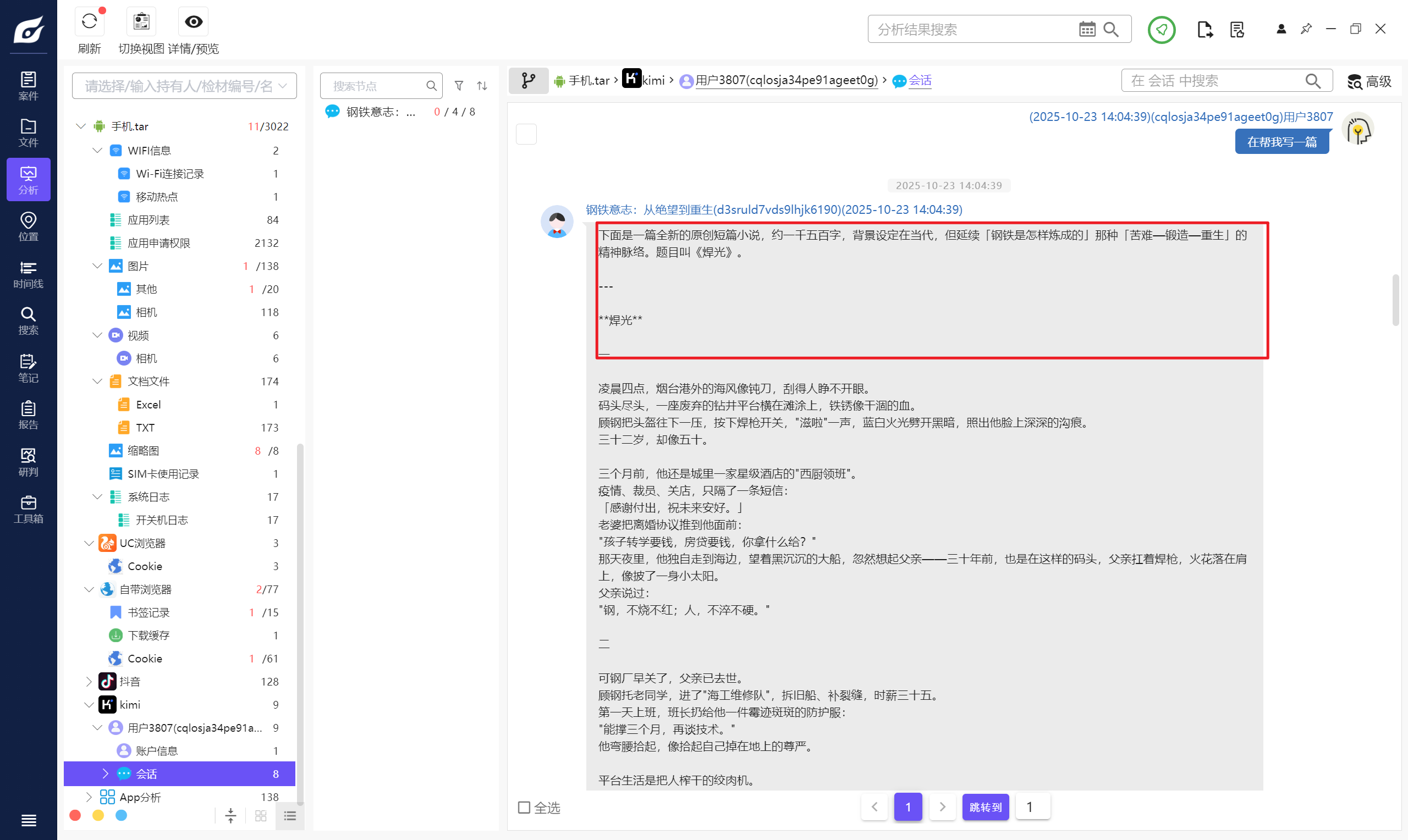
Task: Collapse the WIFI信息 tree node
Action: [97, 151]
